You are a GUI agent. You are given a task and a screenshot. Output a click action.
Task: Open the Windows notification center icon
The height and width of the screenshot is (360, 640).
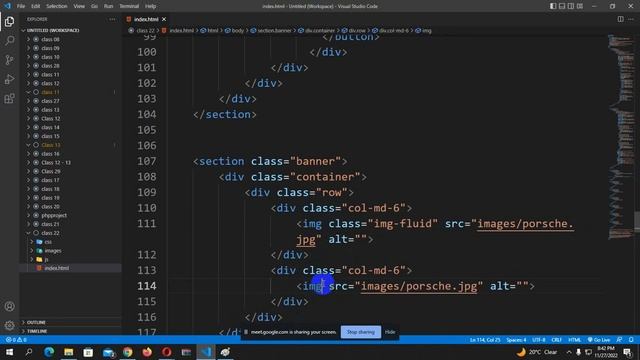click(x=627, y=352)
